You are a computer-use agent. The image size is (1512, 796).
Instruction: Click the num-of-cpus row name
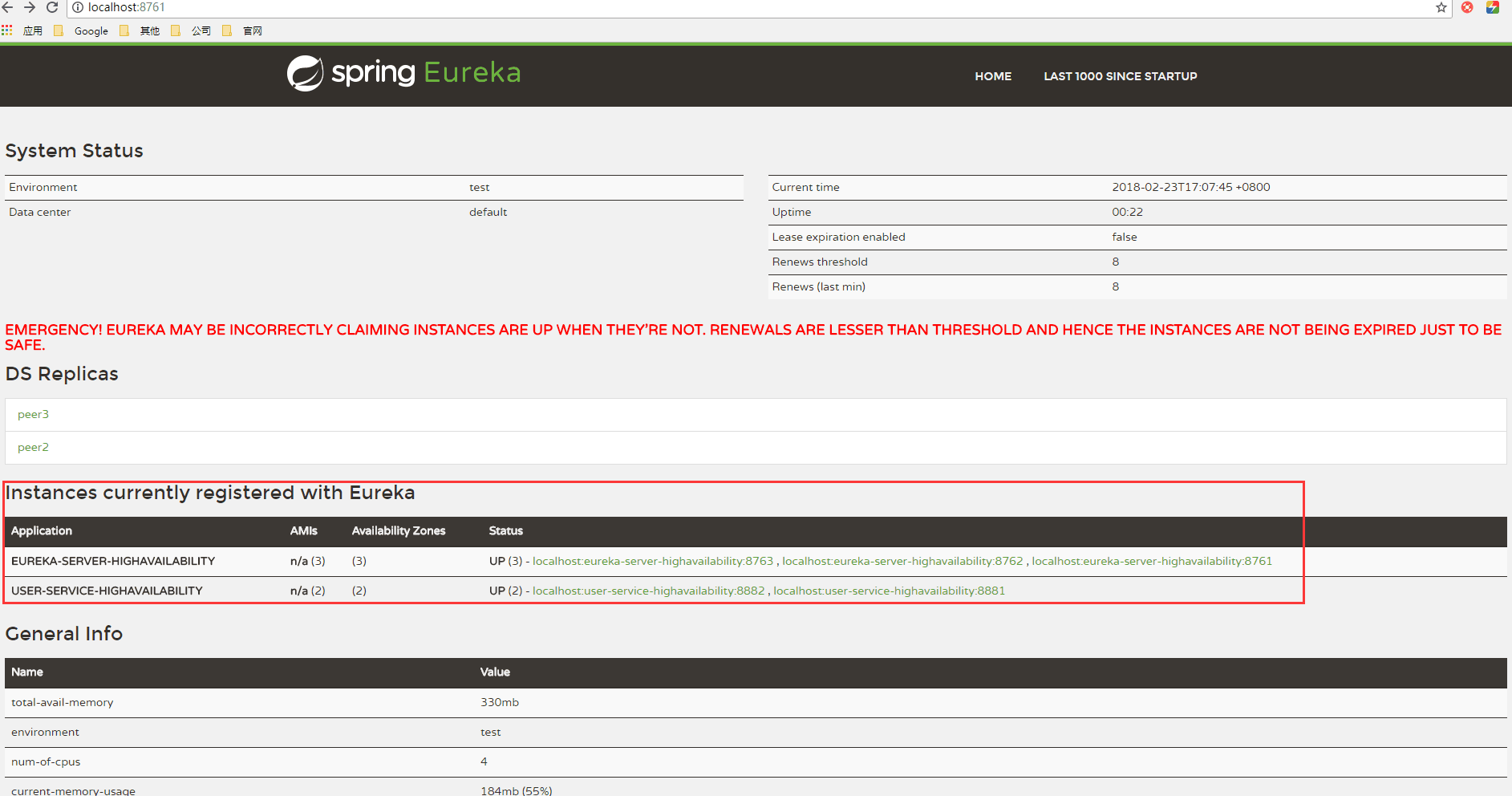tap(46, 761)
